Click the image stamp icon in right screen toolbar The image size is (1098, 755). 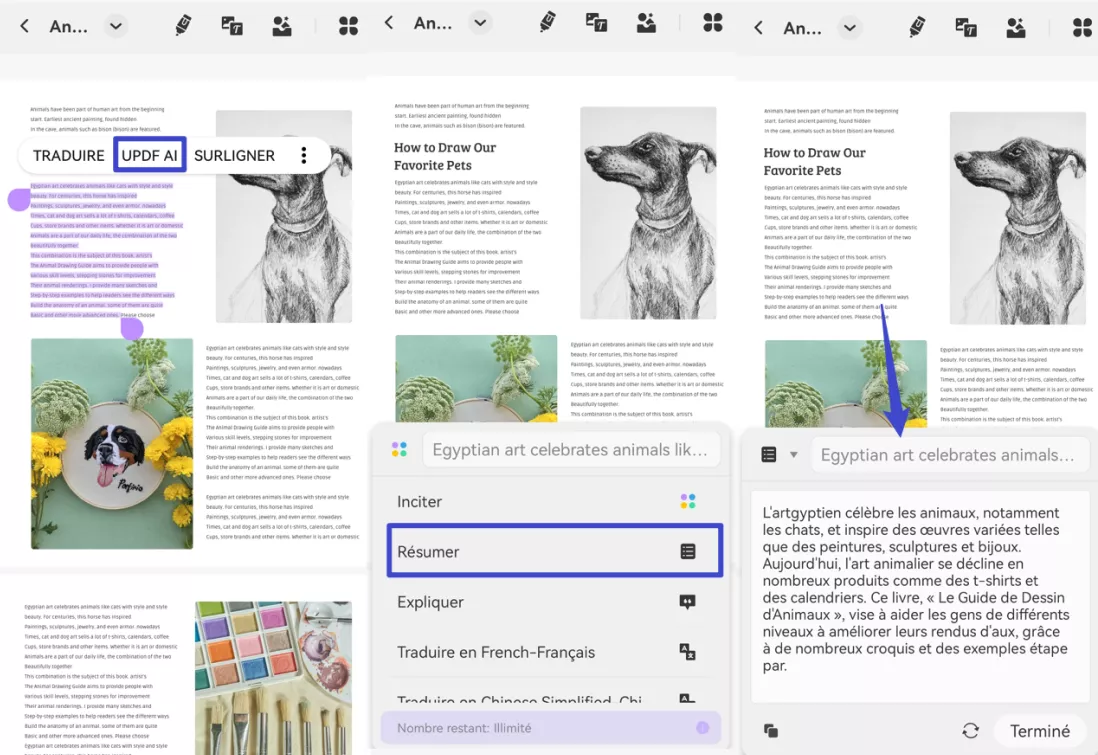[1016, 28]
